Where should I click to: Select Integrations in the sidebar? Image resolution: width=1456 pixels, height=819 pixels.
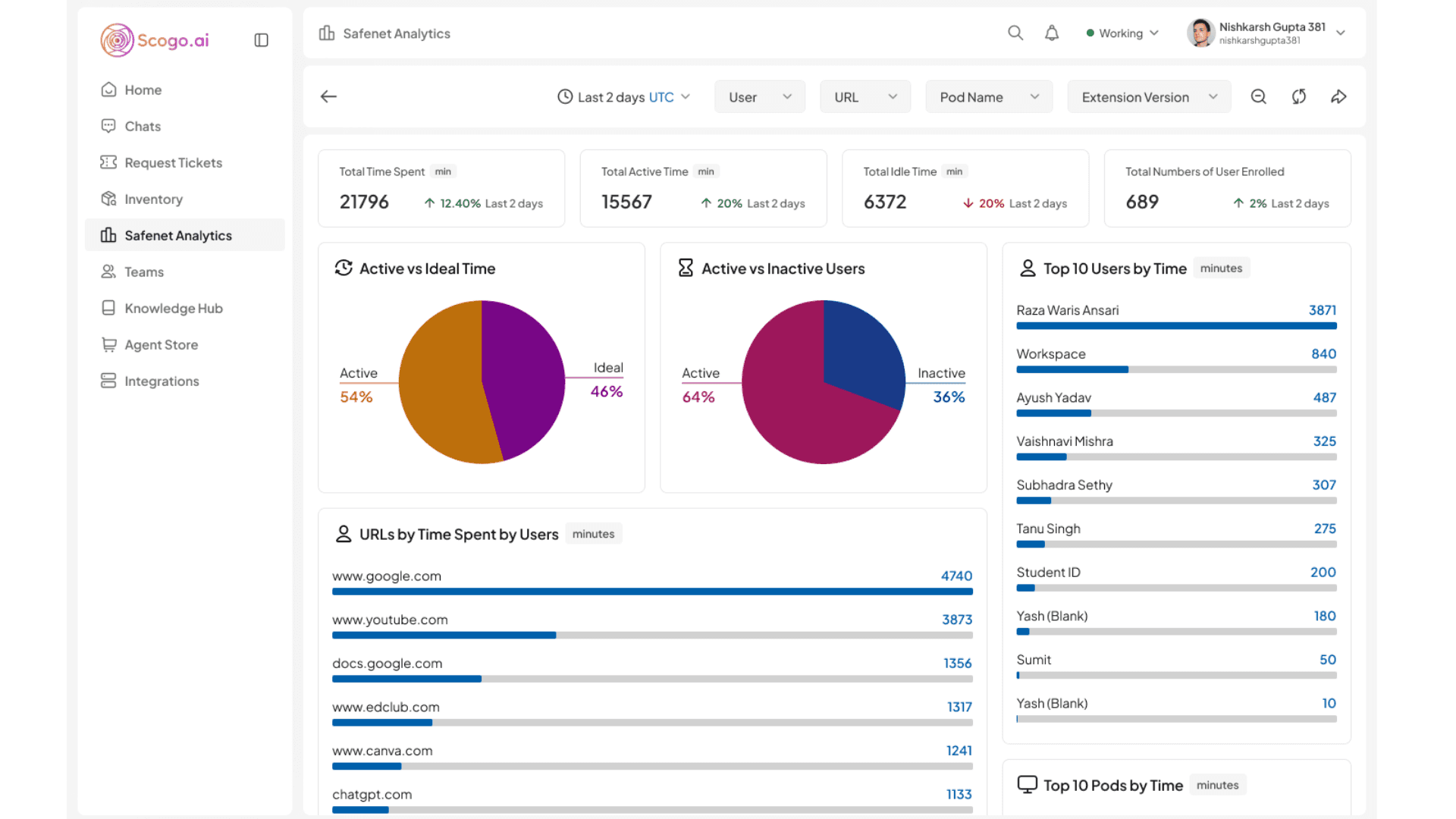[162, 381]
